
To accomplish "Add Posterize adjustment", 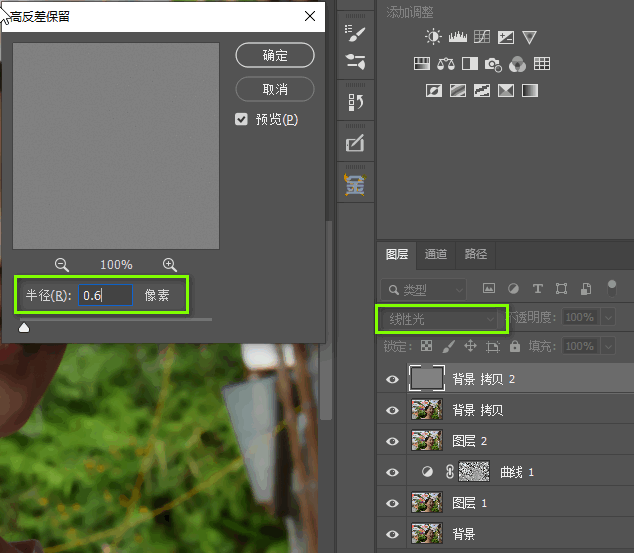I will pyautogui.click(x=458, y=91).
